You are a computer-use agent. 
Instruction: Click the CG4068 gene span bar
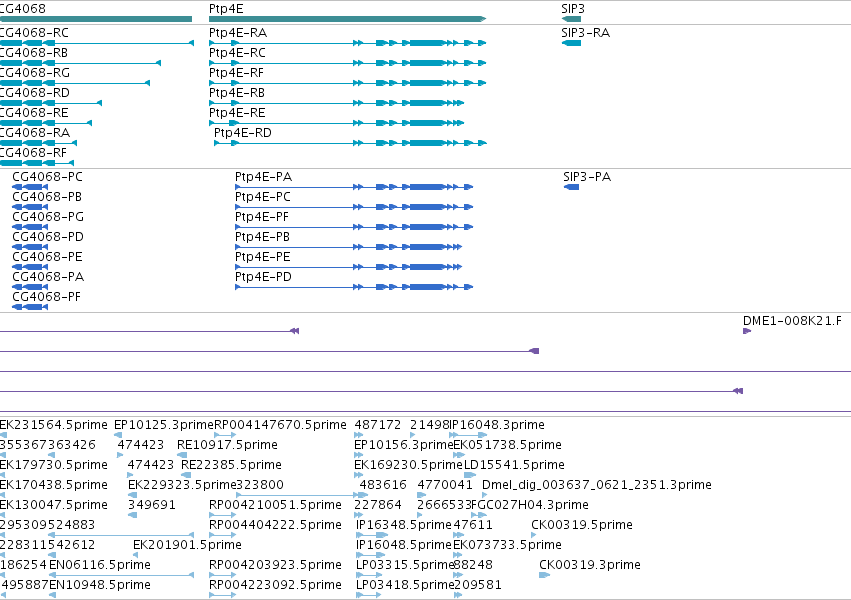96,19
